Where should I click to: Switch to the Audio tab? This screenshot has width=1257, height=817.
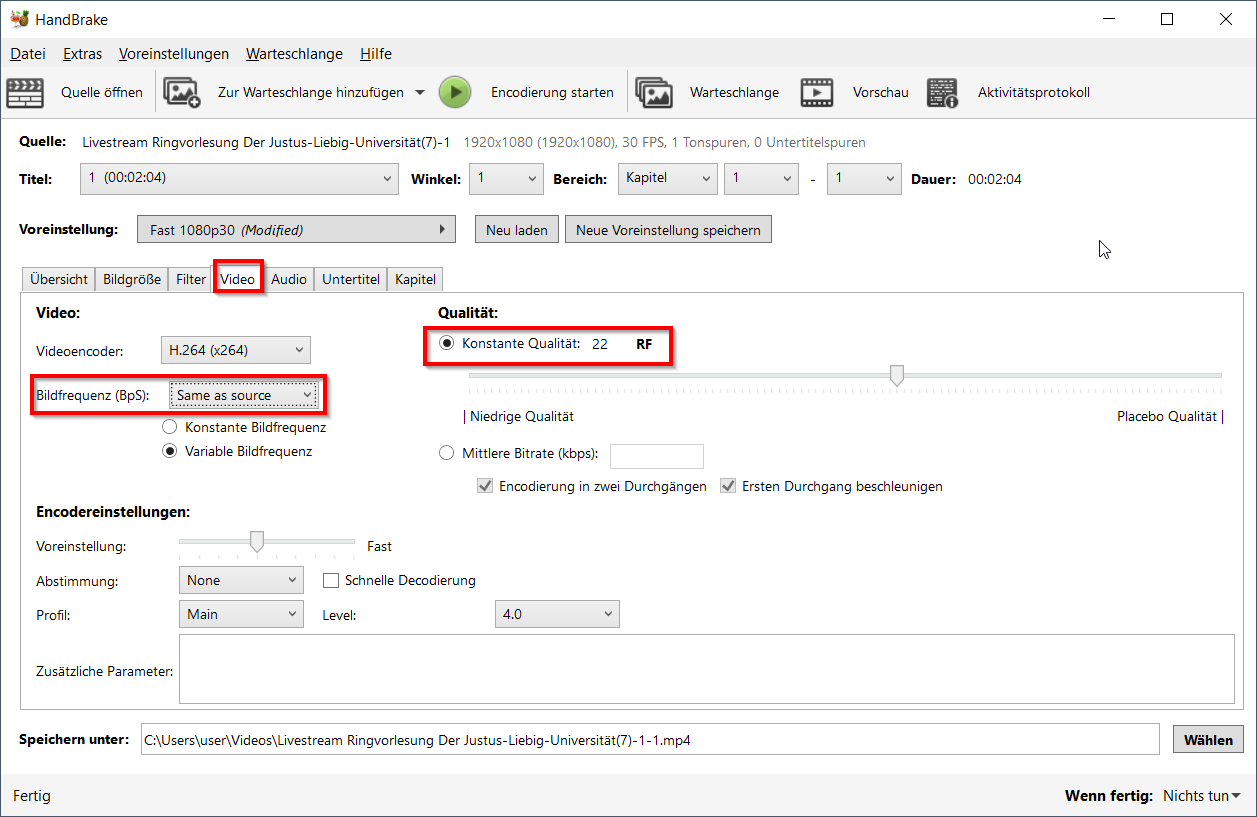[x=289, y=279]
